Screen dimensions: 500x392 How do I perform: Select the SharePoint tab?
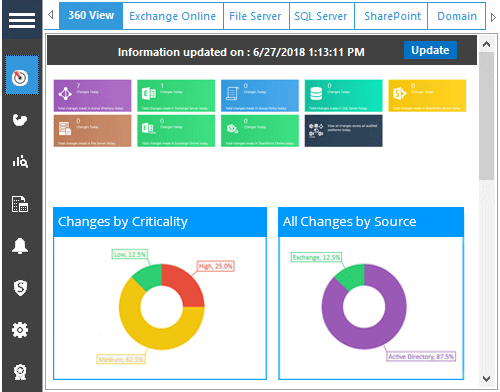coord(392,16)
